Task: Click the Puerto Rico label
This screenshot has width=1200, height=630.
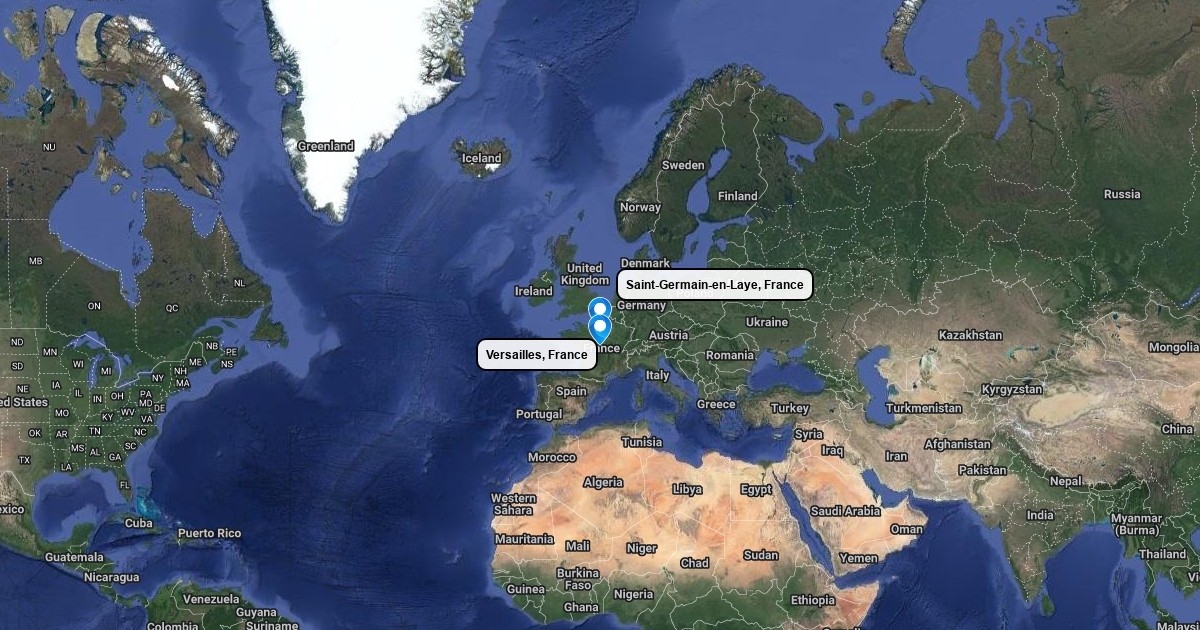Action: click(210, 533)
